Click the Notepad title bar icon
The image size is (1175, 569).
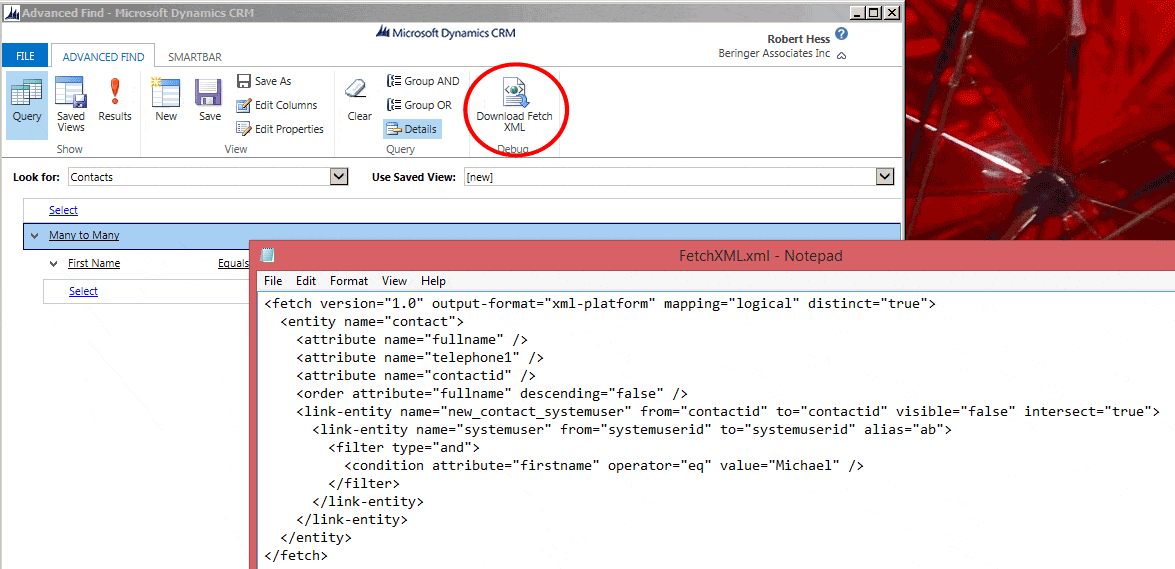click(267, 256)
